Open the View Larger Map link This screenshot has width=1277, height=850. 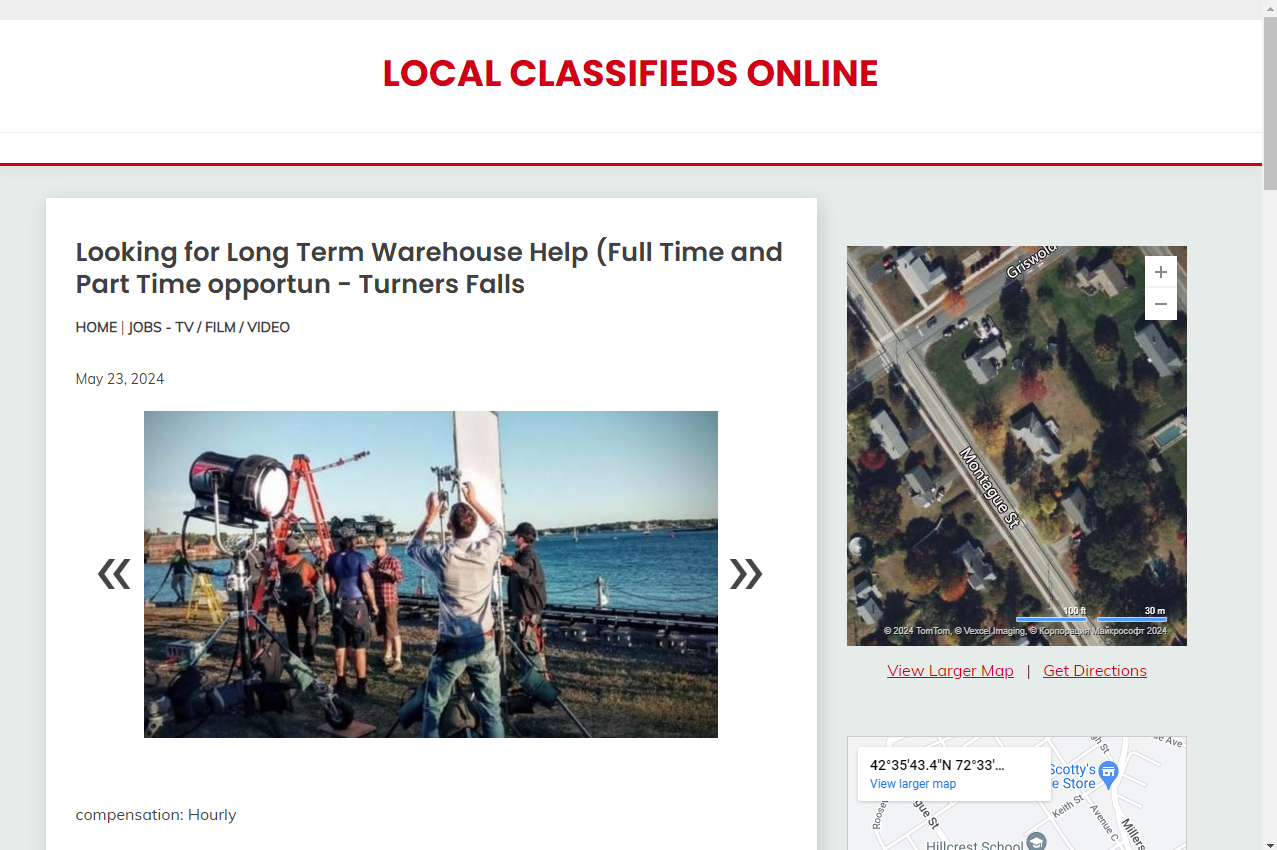[950, 670]
